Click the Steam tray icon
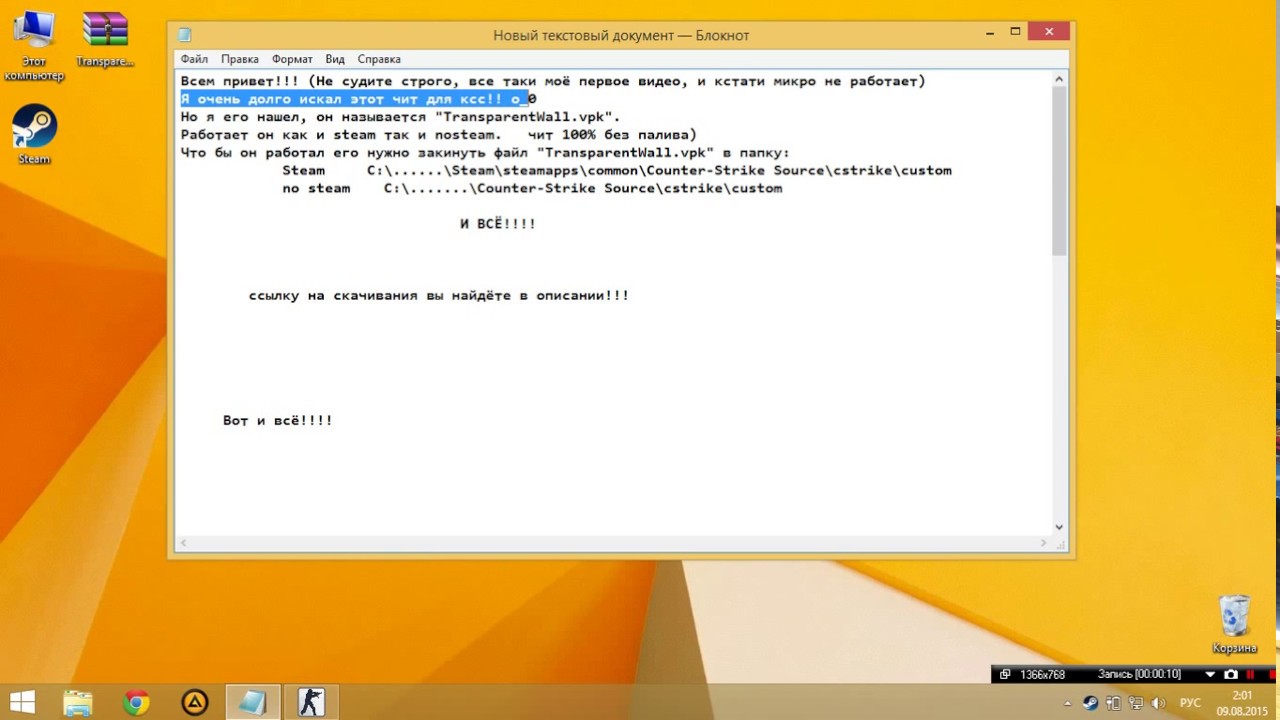Image resolution: width=1280 pixels, height=720 pixels. tap(1090, 703)
